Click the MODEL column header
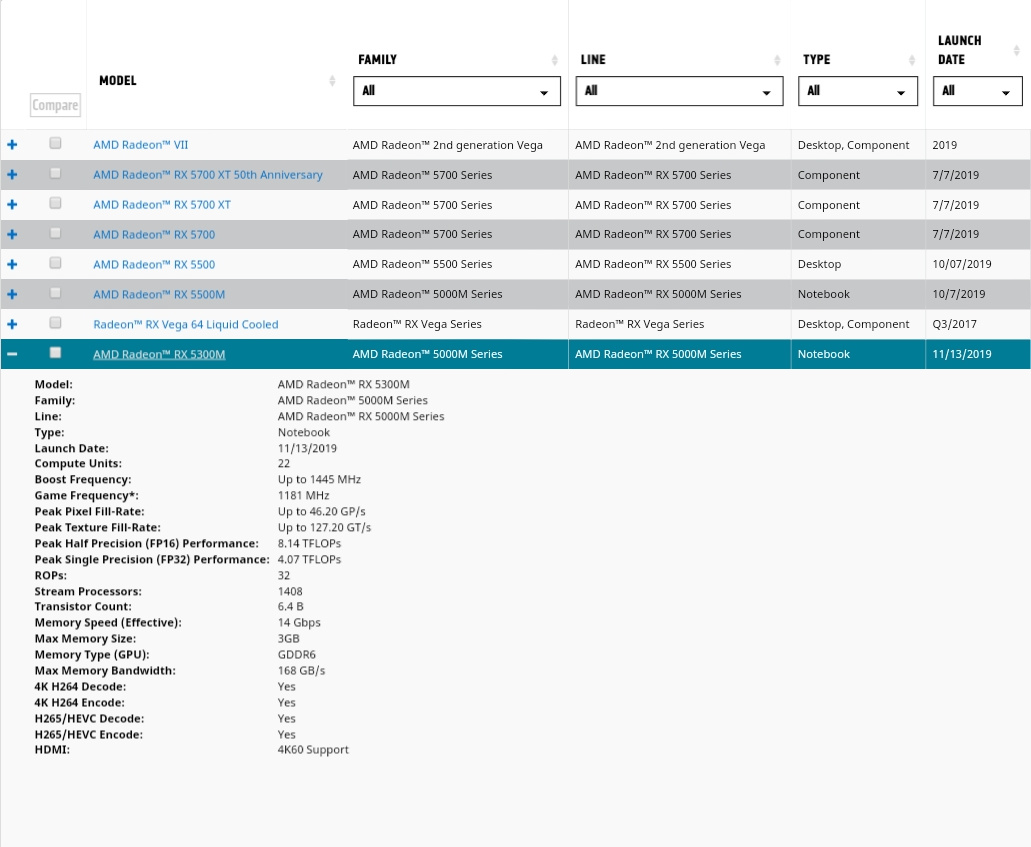This screenshot has width=1031, height=847. coord(118,80)
